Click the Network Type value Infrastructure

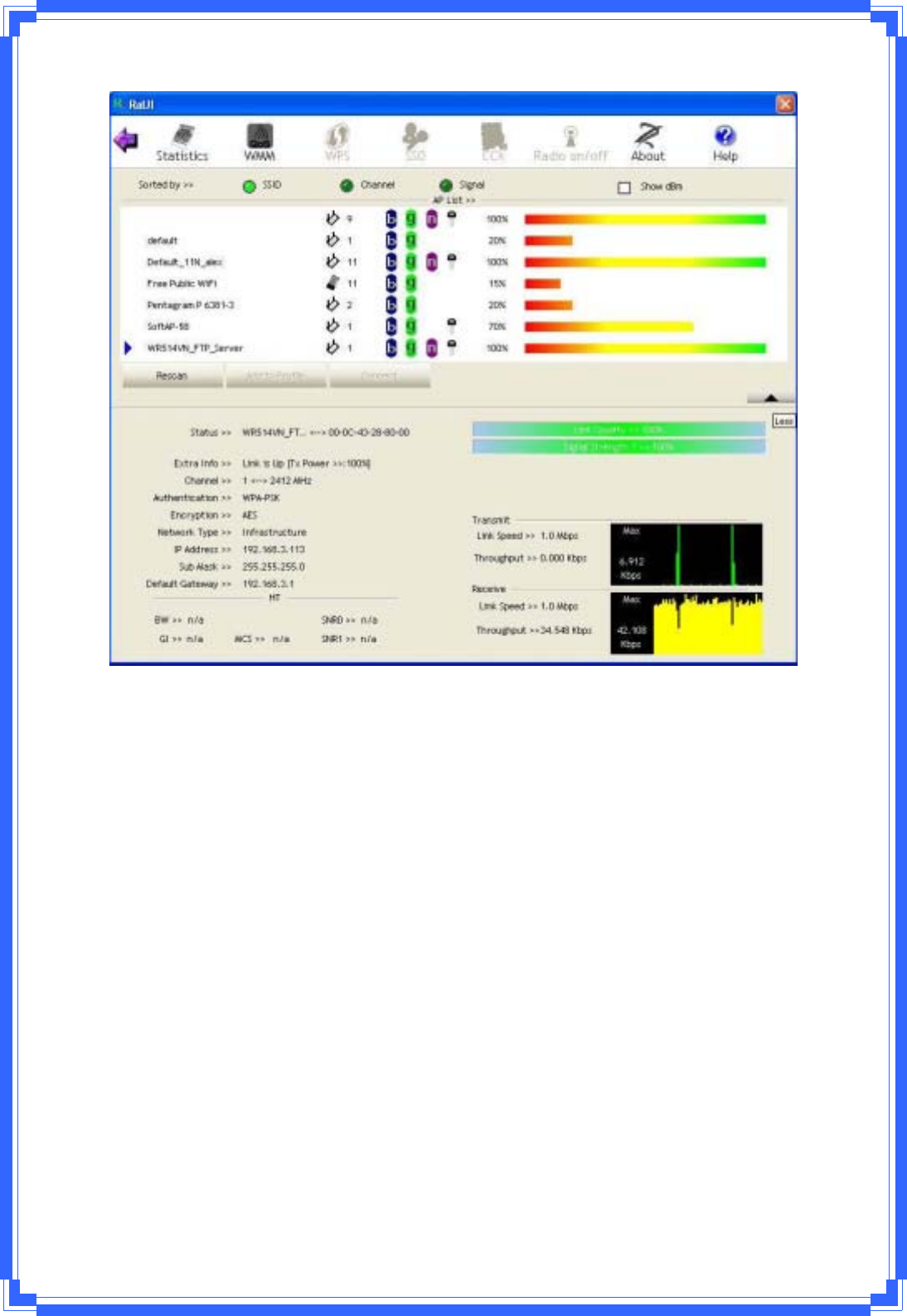pos(274,532)
